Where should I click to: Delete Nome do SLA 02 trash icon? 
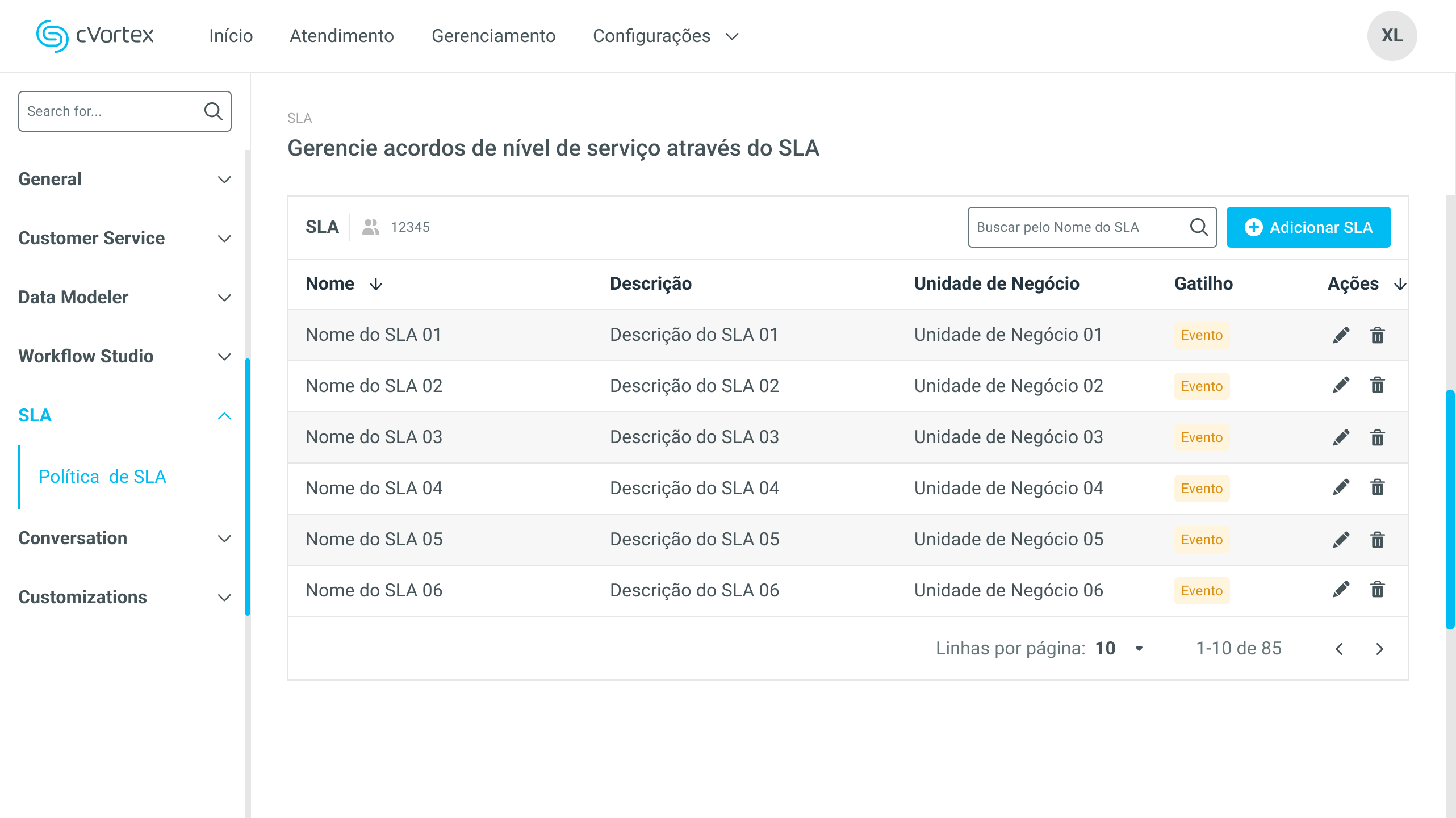point(1377,386)
